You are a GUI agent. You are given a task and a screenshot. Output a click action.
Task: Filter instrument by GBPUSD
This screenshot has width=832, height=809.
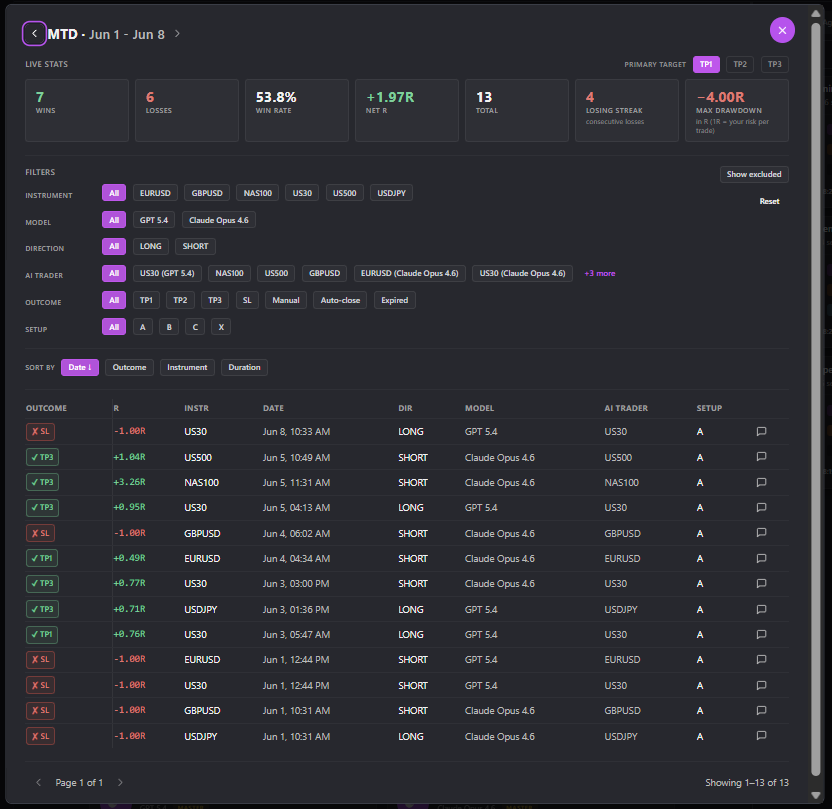click(207, 193)
